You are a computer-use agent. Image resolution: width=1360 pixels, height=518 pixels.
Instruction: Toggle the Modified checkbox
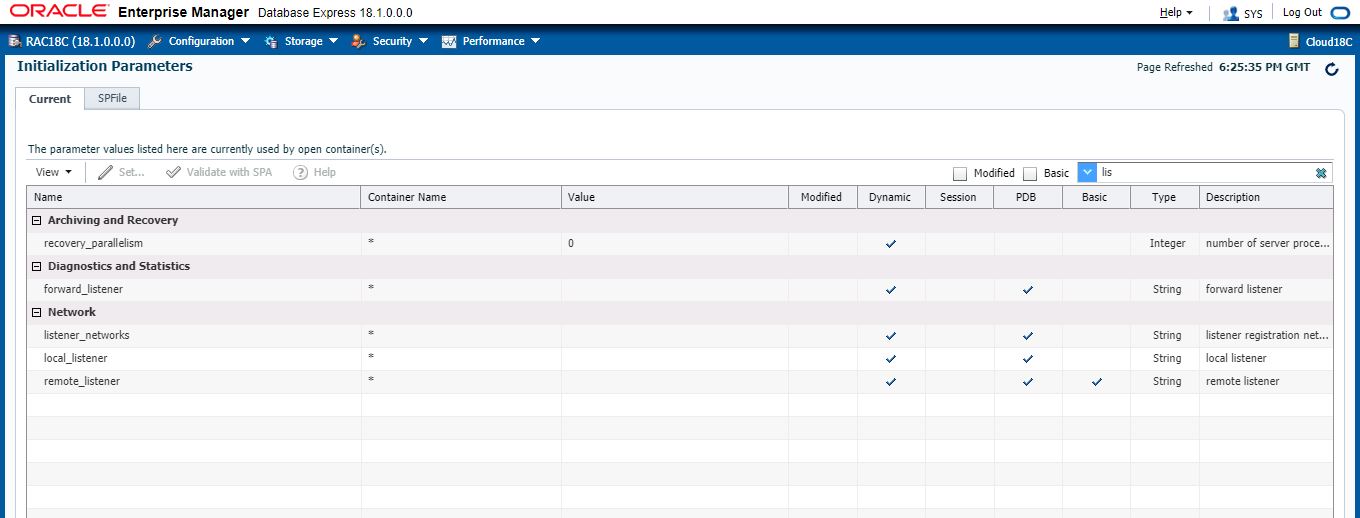960,173
